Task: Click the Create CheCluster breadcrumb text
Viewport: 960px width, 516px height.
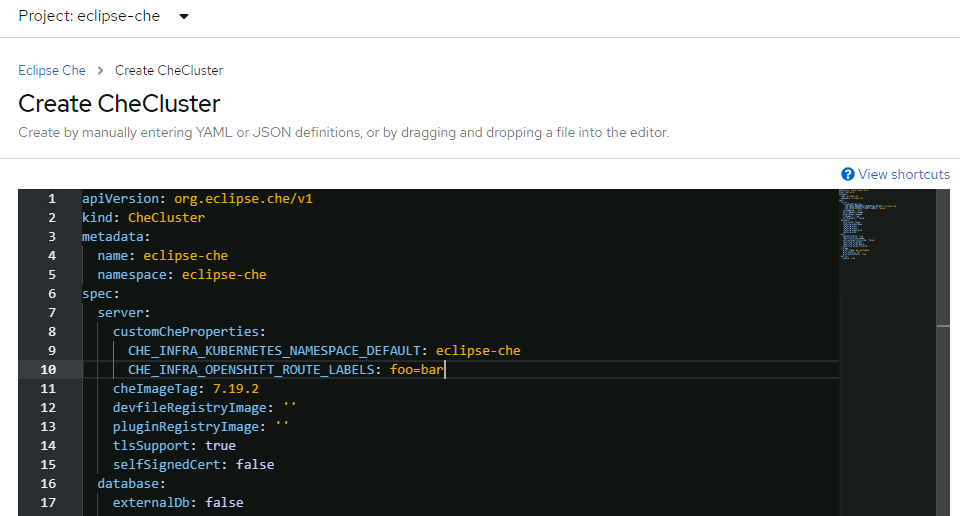Action: (x=169, y=70)
